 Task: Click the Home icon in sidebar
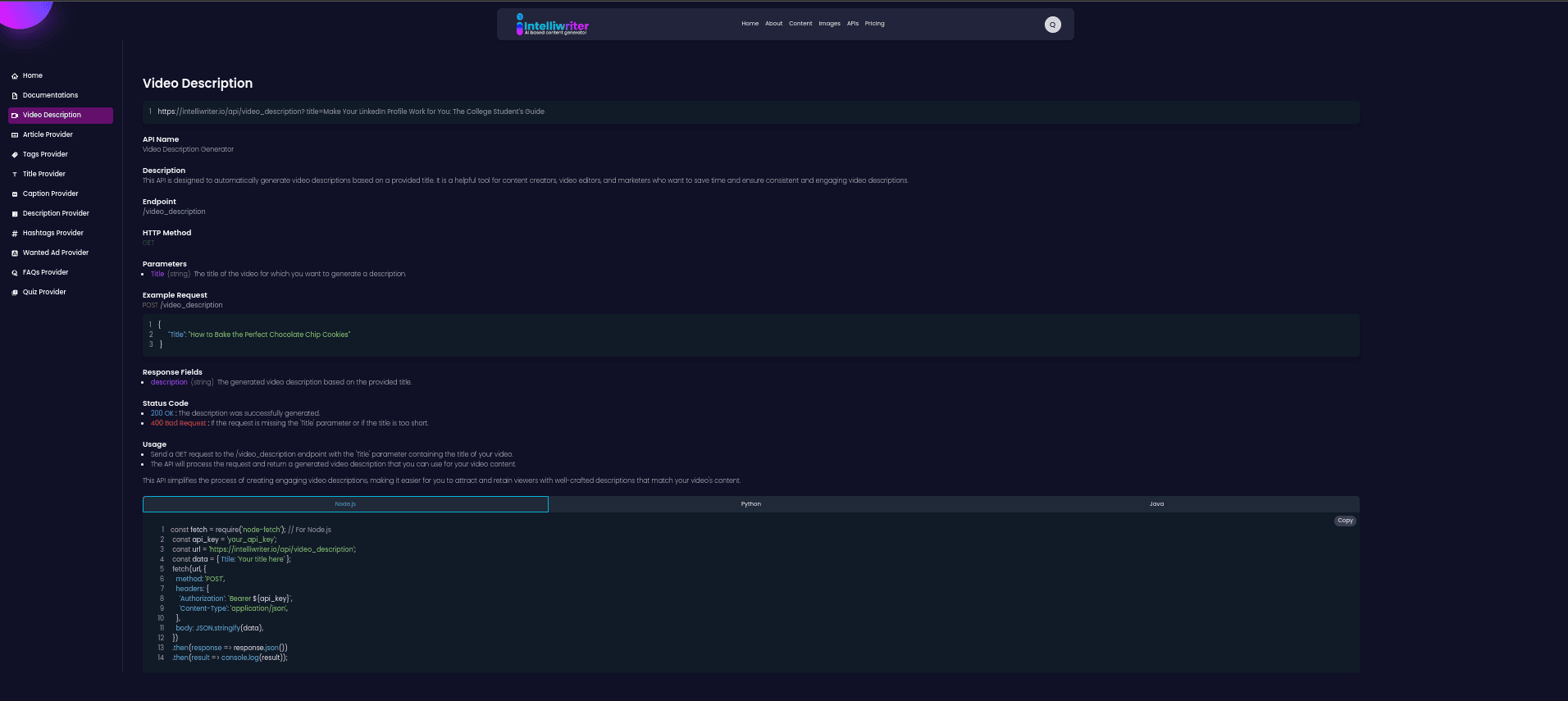tap(15, 76)
